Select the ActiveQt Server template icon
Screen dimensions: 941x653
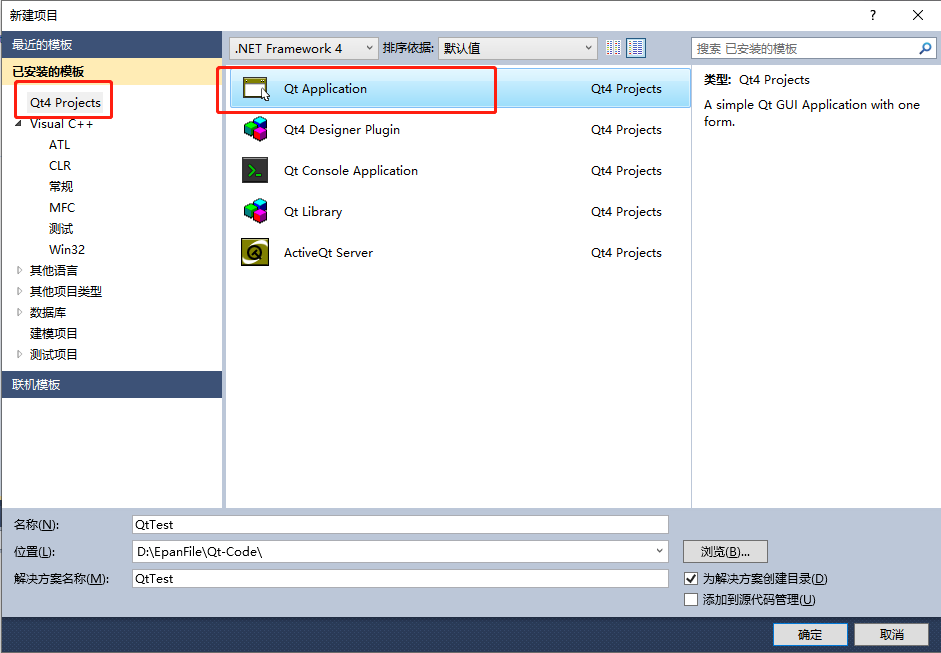click(x=255, y=252)
